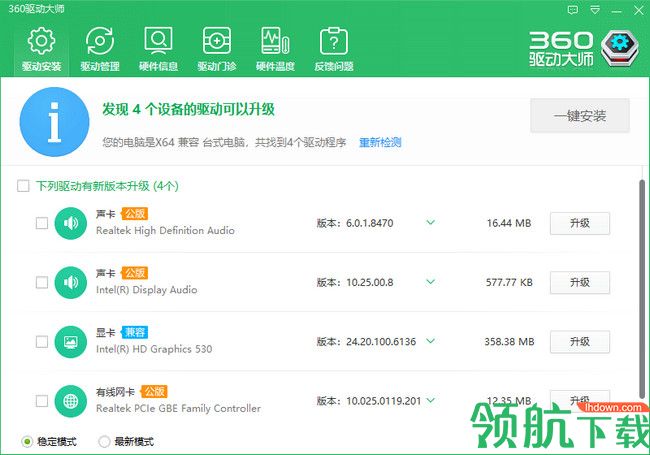Screen dimensions: 650x455
Task: Click the feedback chat icon in title bar
Action: click(573, 10)
